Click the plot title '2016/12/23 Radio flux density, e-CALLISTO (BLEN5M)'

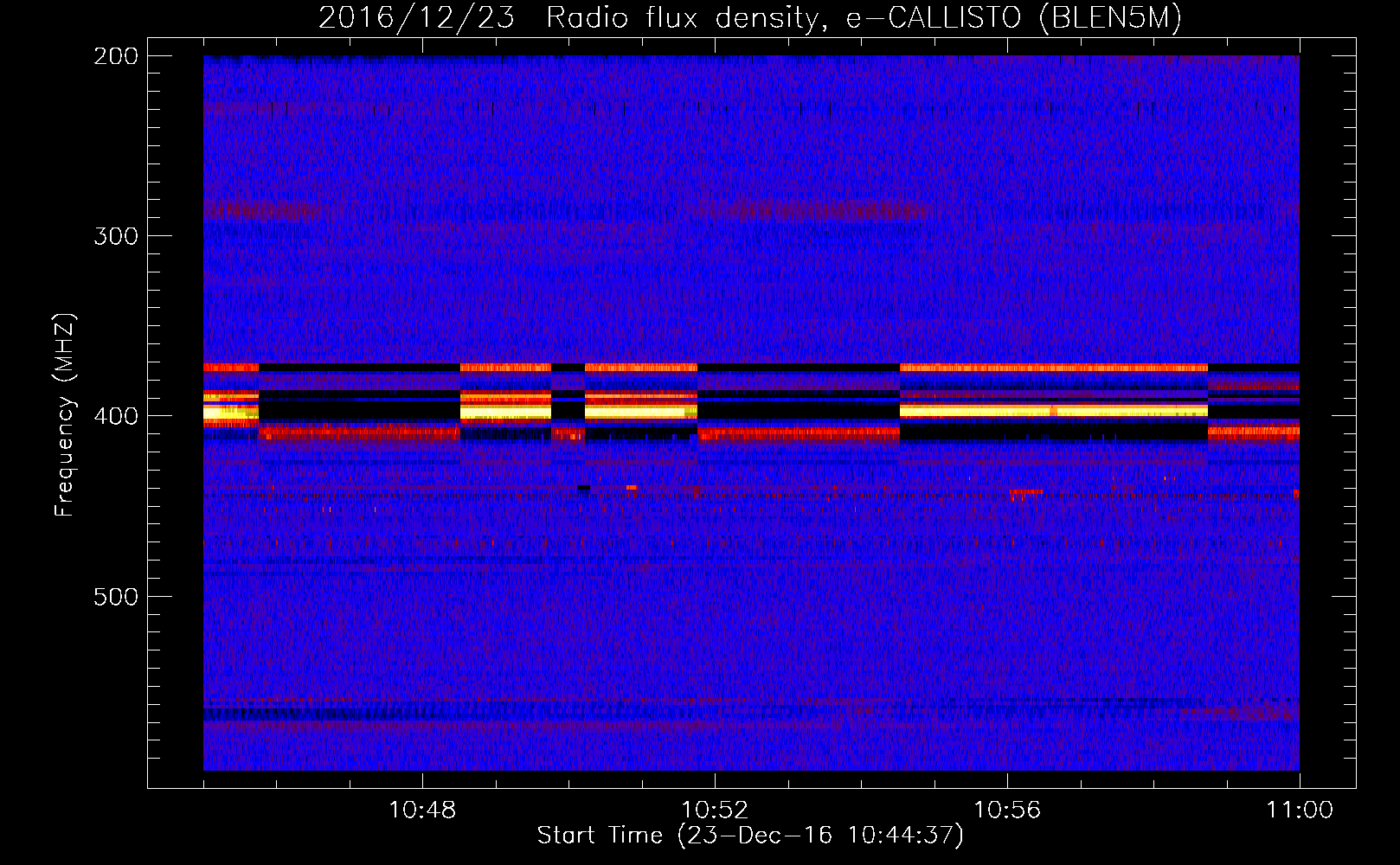click(x=750, y=18)
